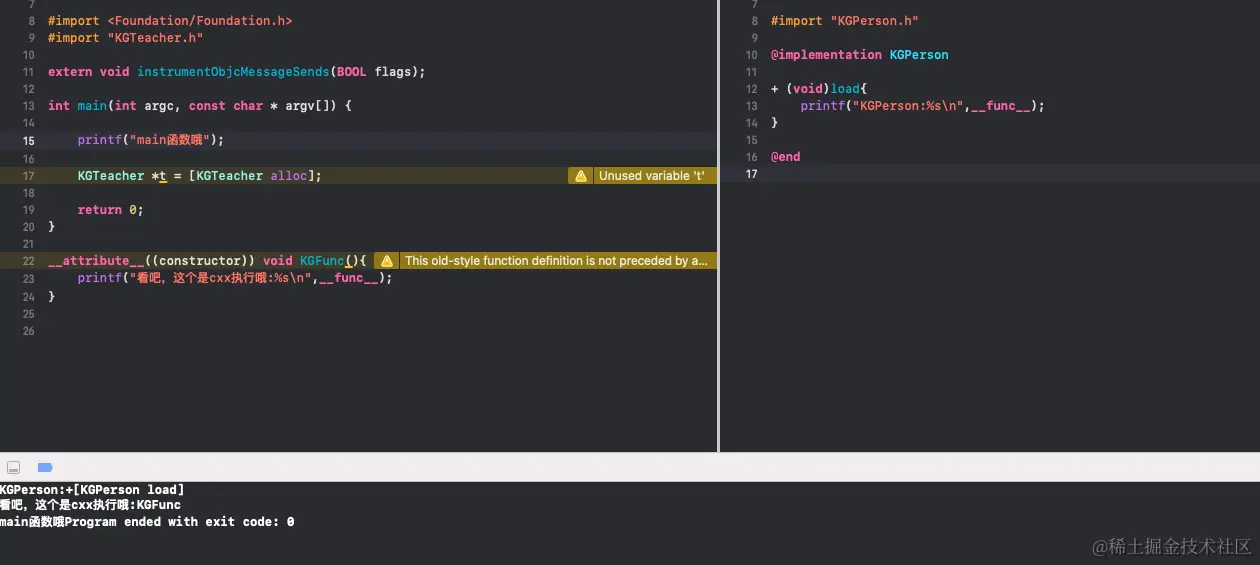Hide the debug area with the panel icon
This screenshot has height=565, width=1260.
point(14,467)
